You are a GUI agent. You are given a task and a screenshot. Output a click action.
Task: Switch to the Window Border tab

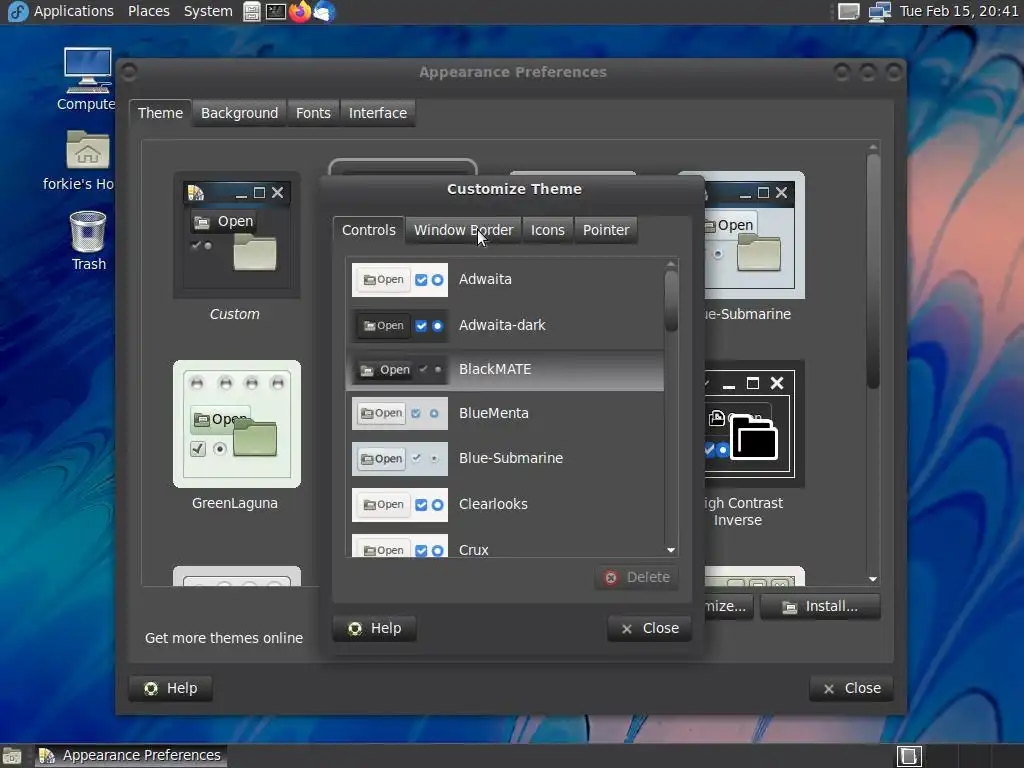(463, 230)
